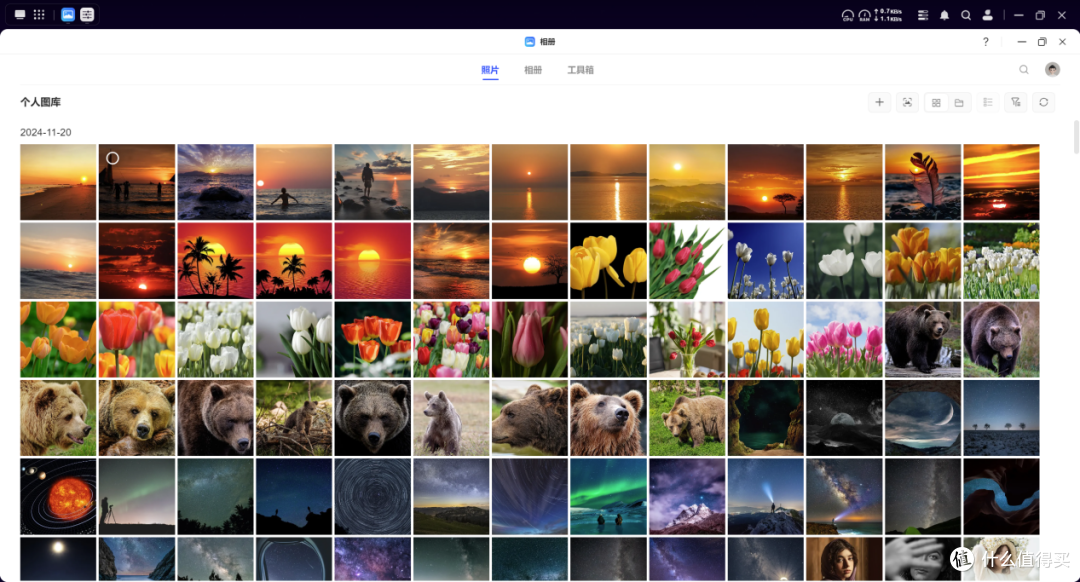The width and height of the screenshot is (1080, 582).
Task: Open the person with headlamp beam photo
Action: pos(765,496)
